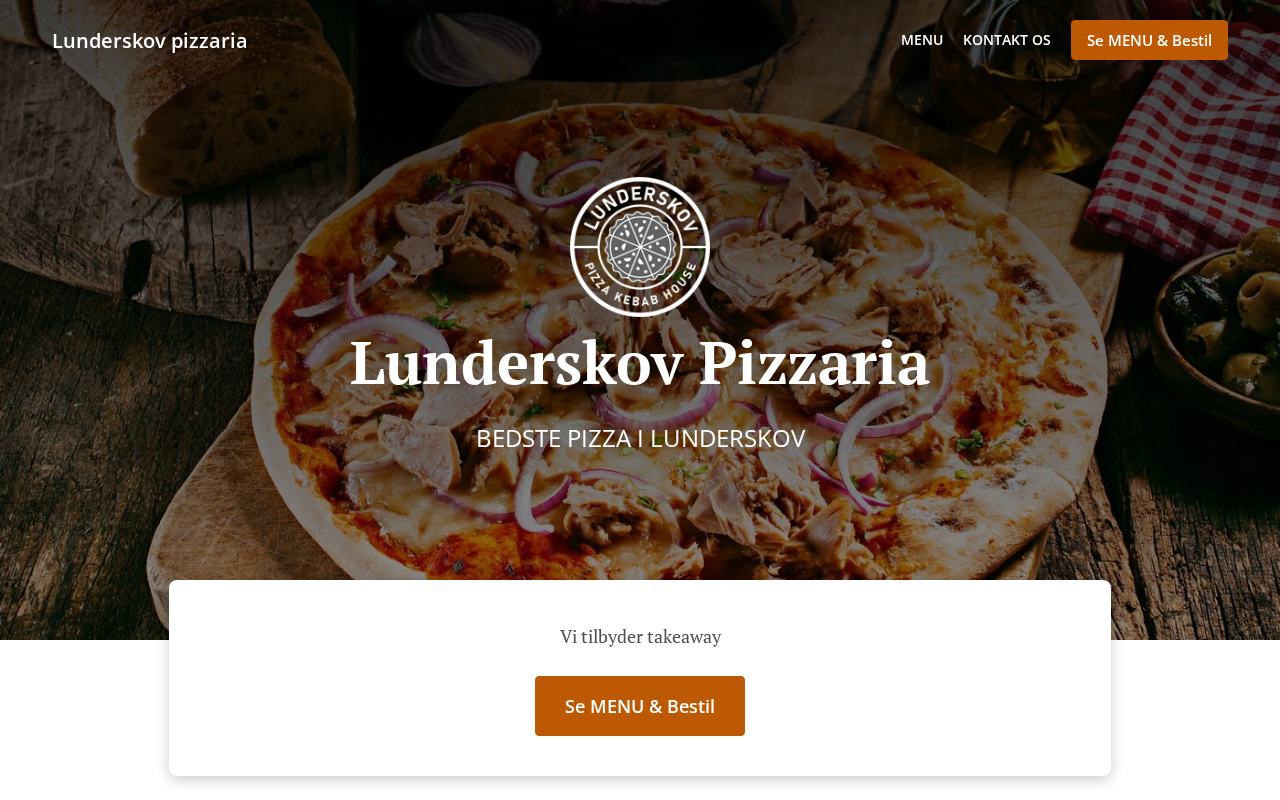The height and width of the screenshot is (800, 1280).
Task: Click Se MENU & Bestil button in takeaway card
Action: 640,706
